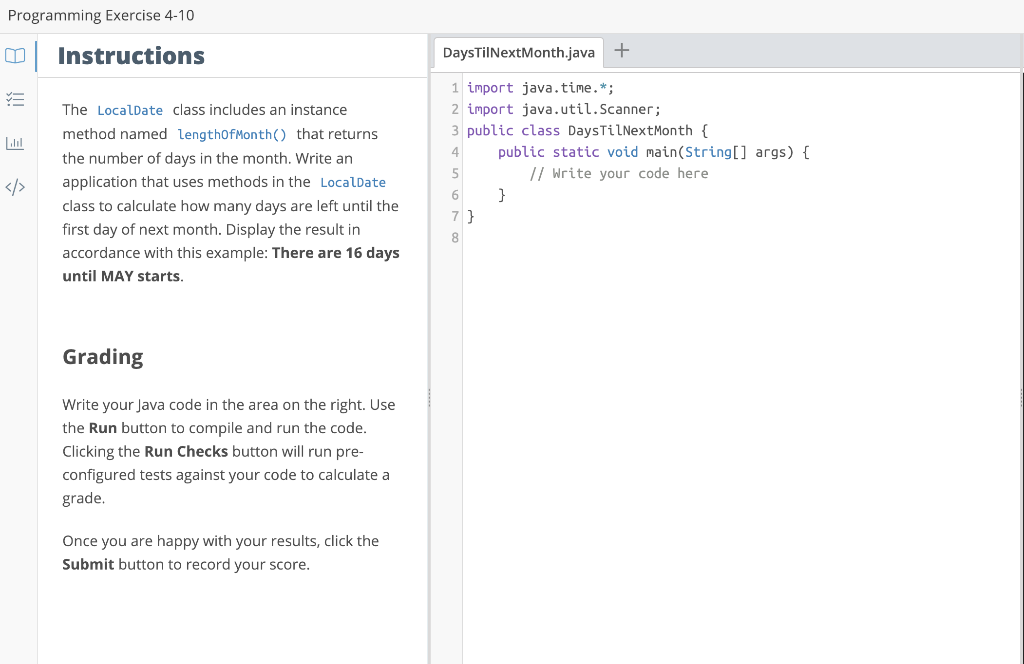
Task: Open the grading results bar-chart icon
Action: pyautogui.click(x=15, y=142)
